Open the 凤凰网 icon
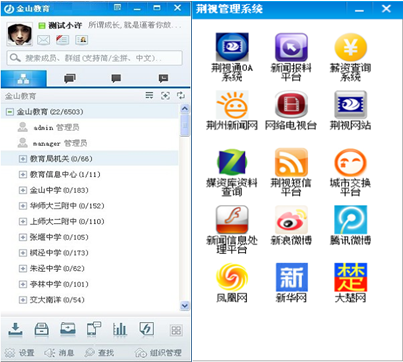The image size is (403, 362). (x=232, y=277)
